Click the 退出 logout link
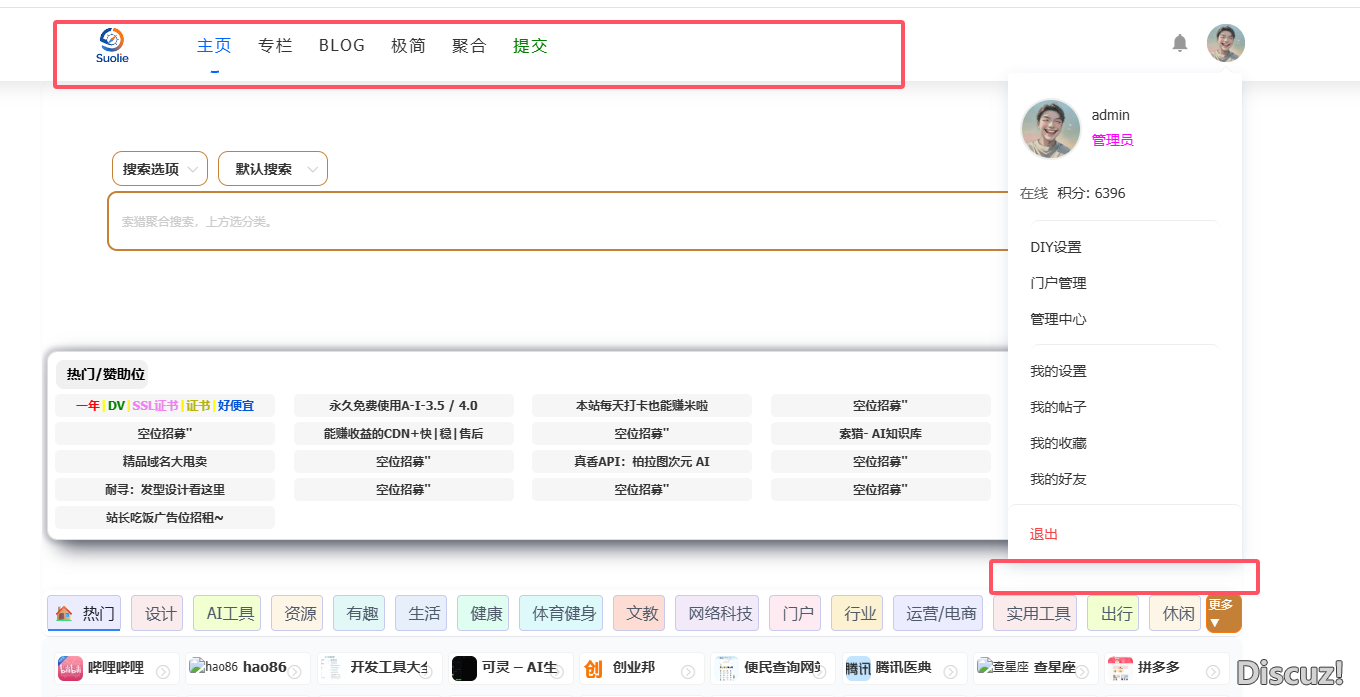The image size is (1360, 697). click(1043, 534)
